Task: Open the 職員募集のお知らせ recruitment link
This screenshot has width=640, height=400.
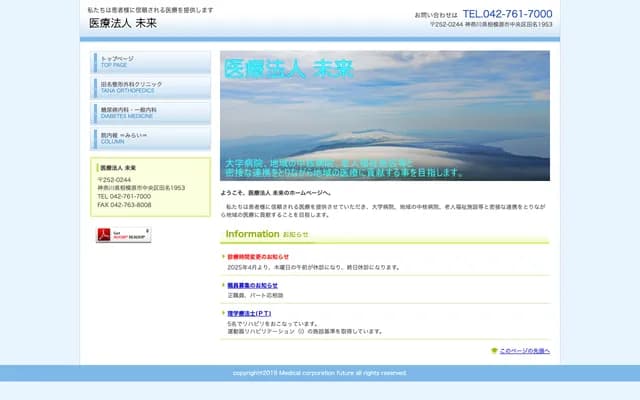Action: [x=254, y=285]
